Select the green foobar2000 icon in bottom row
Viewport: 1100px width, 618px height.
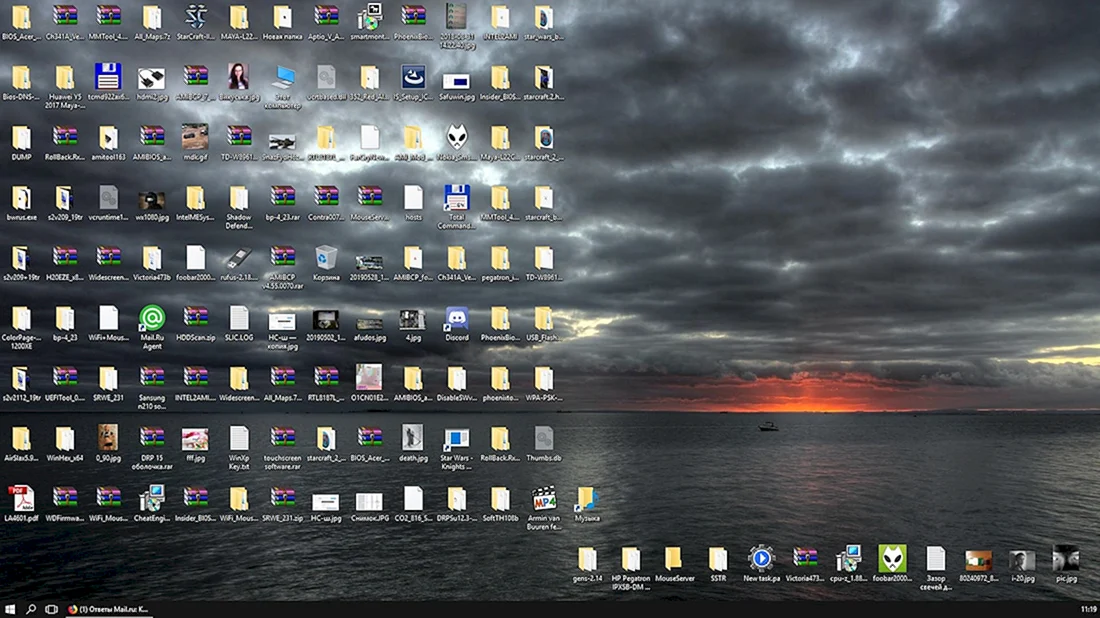(x=892, y=564)
